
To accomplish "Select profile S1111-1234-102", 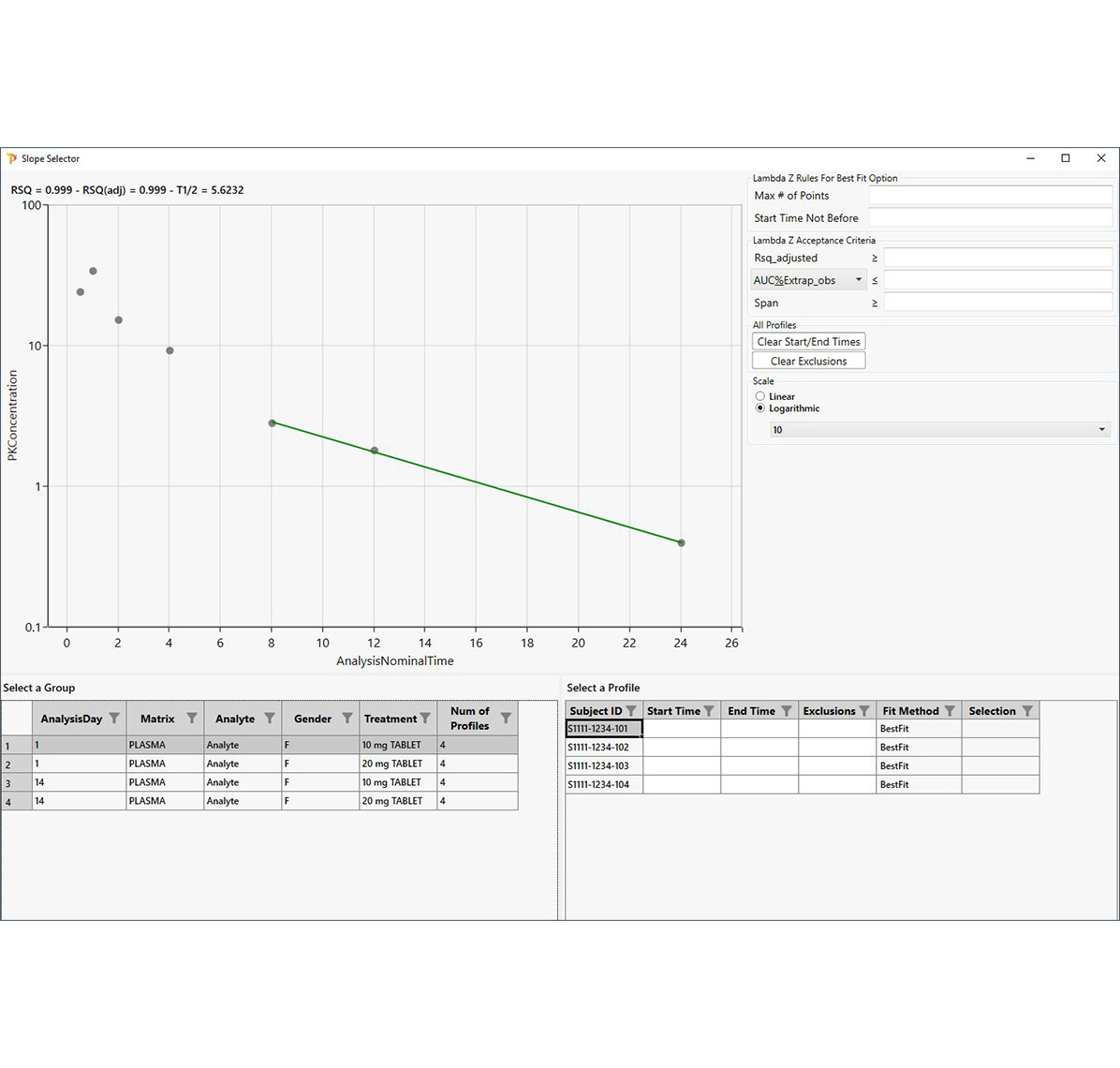I will tap(604, 748).
